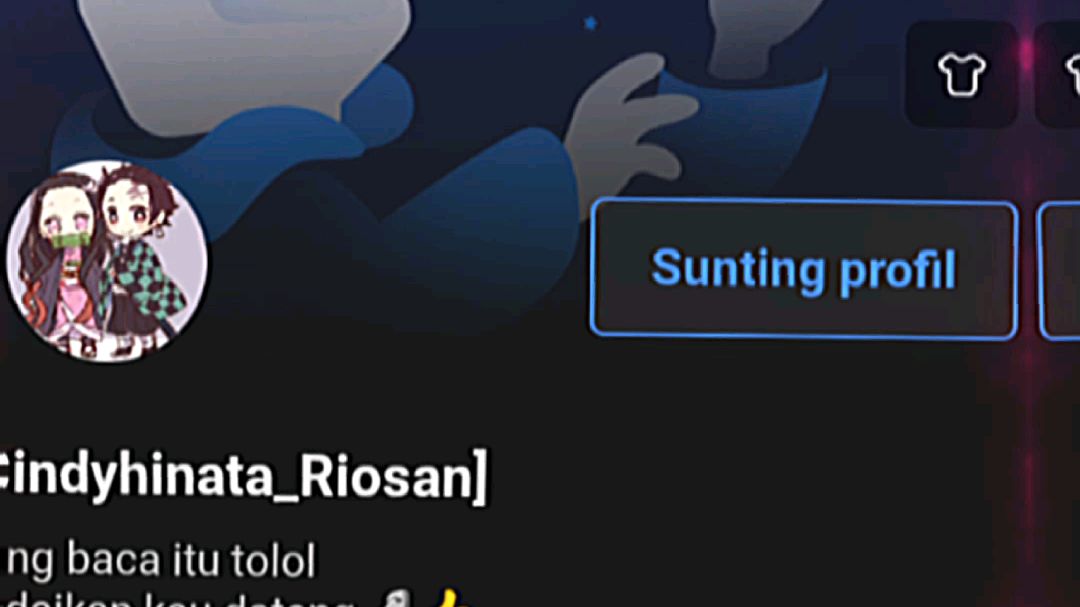Click the closing bracket after Riosan
Screen dimensions: 1080x607
click(x=480, y=477)
